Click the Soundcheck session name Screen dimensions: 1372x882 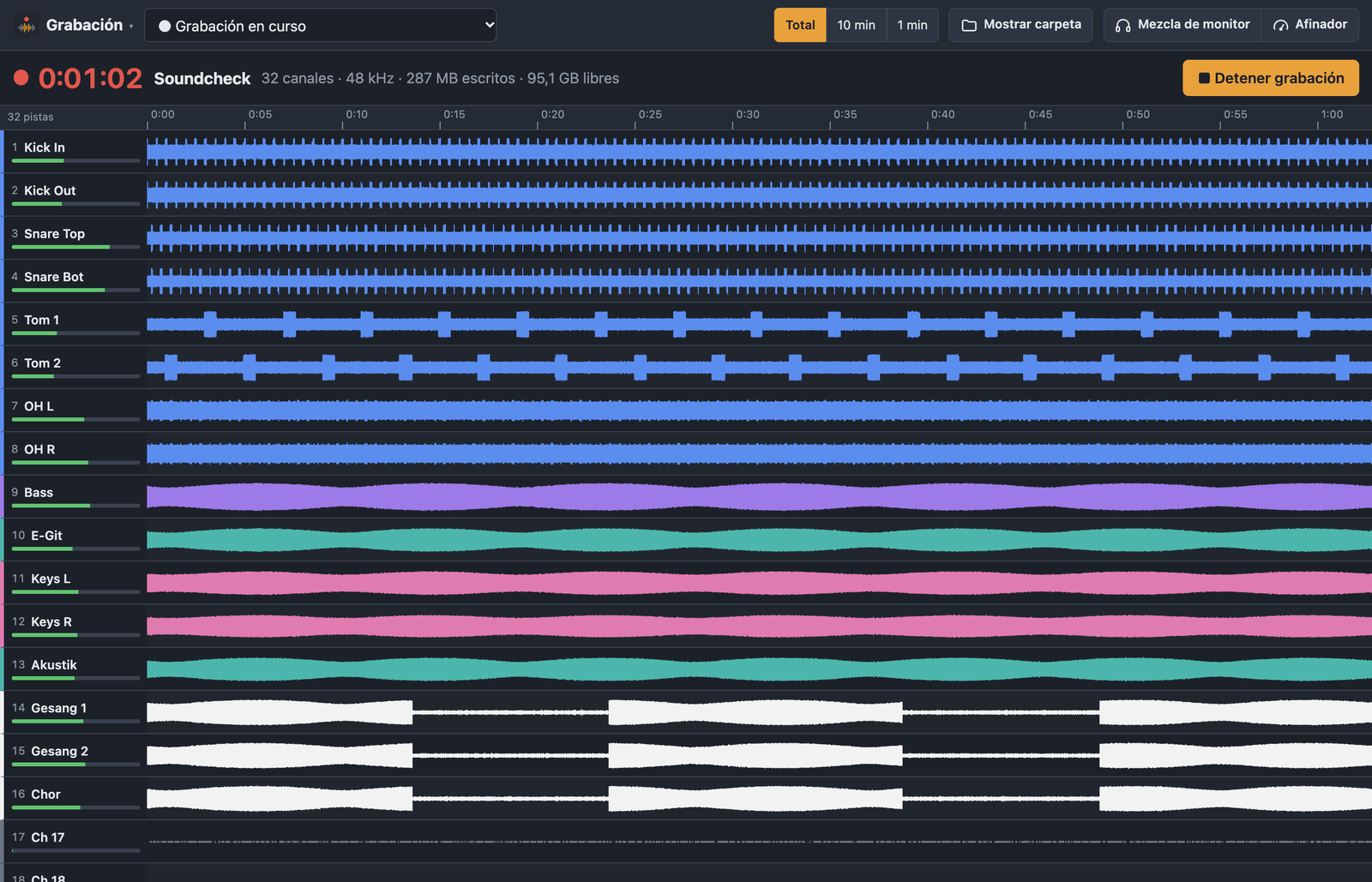202,78
